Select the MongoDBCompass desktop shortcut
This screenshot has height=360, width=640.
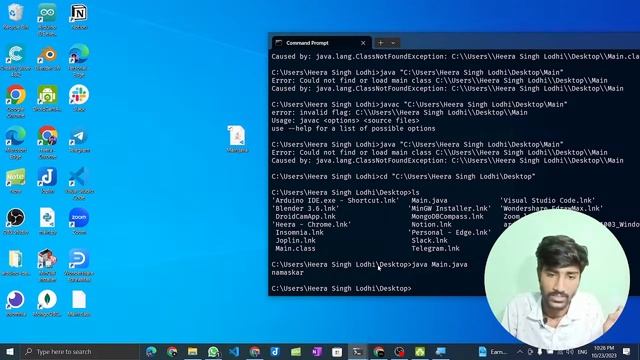(x=47, y=303)
